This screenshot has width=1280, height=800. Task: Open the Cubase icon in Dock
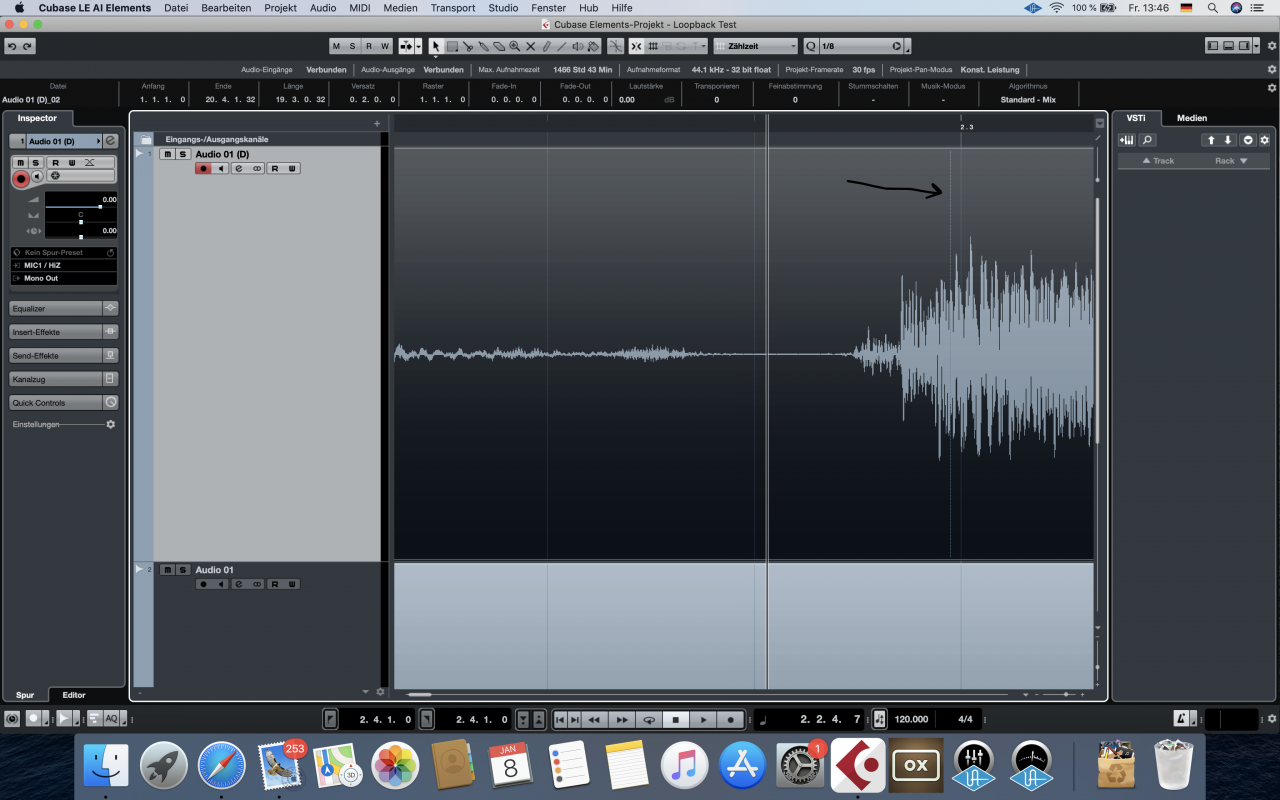click(857, 766)
